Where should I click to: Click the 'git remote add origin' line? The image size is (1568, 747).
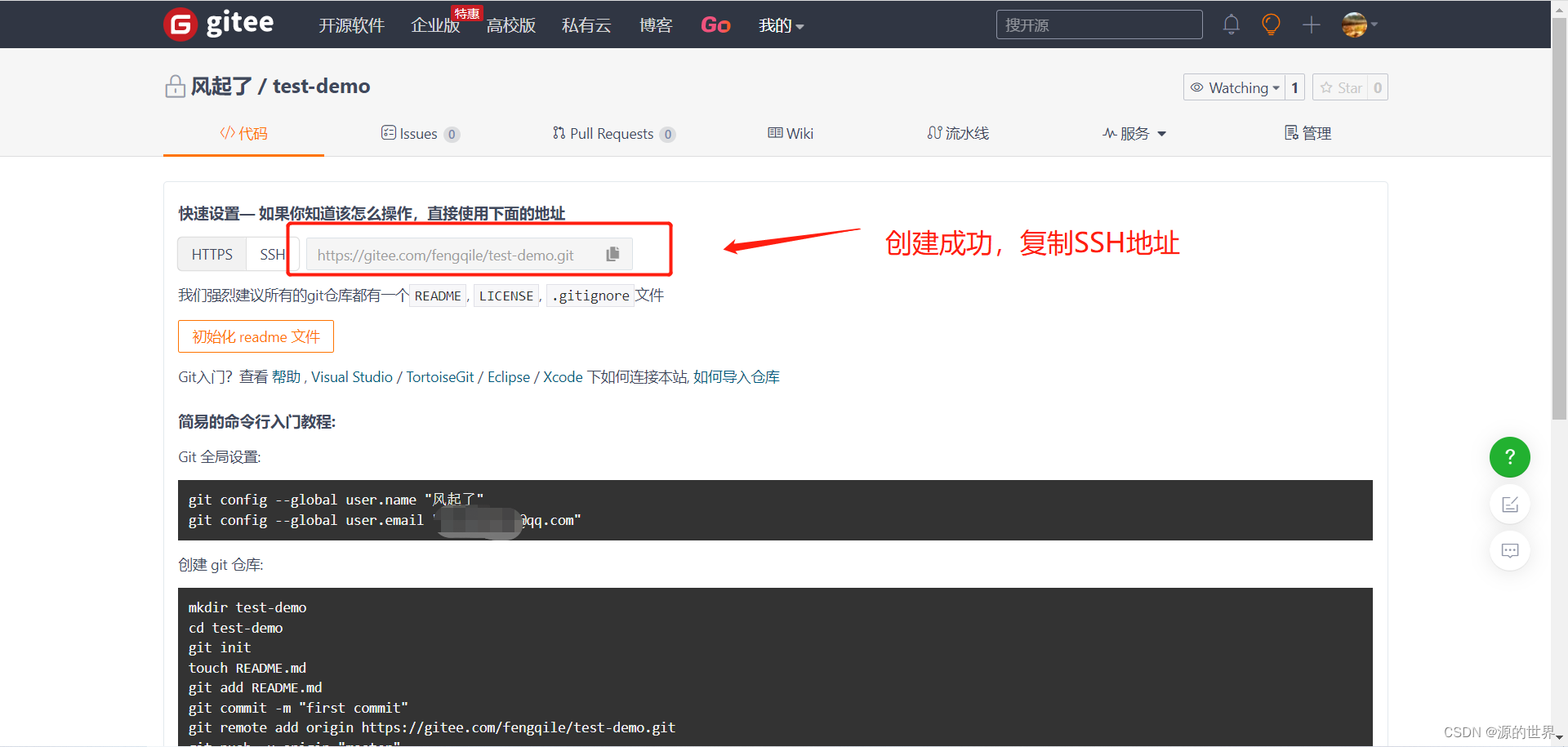click(432, 727)
